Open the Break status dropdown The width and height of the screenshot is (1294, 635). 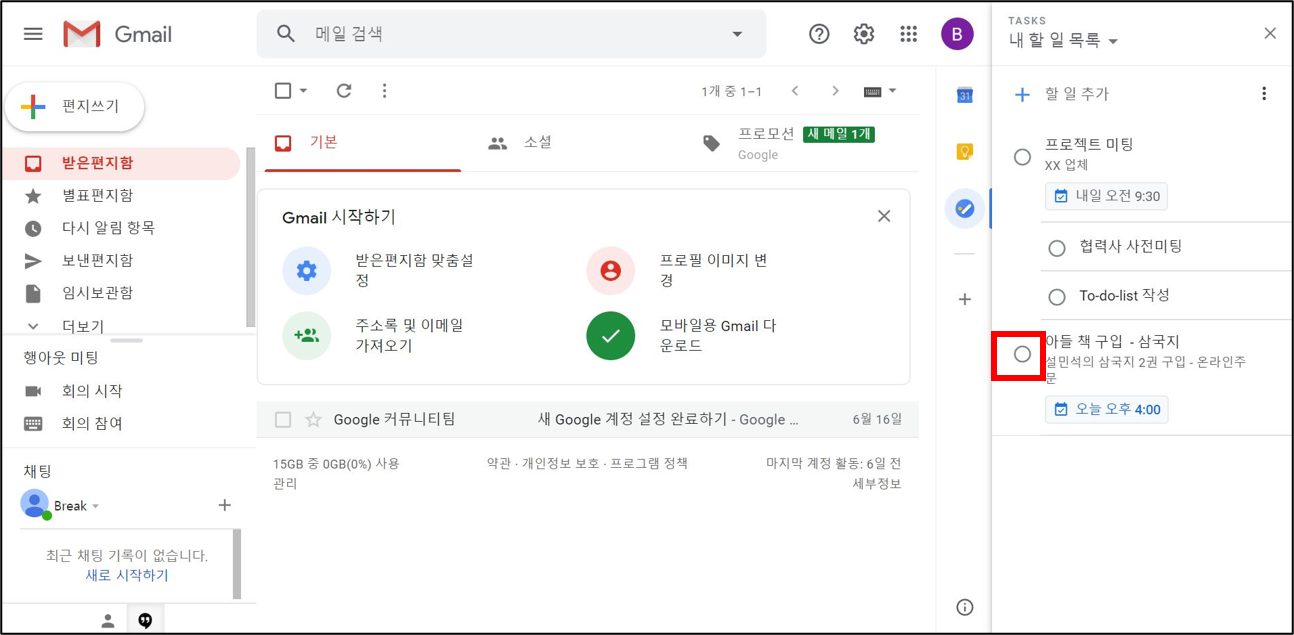point(96,506)
